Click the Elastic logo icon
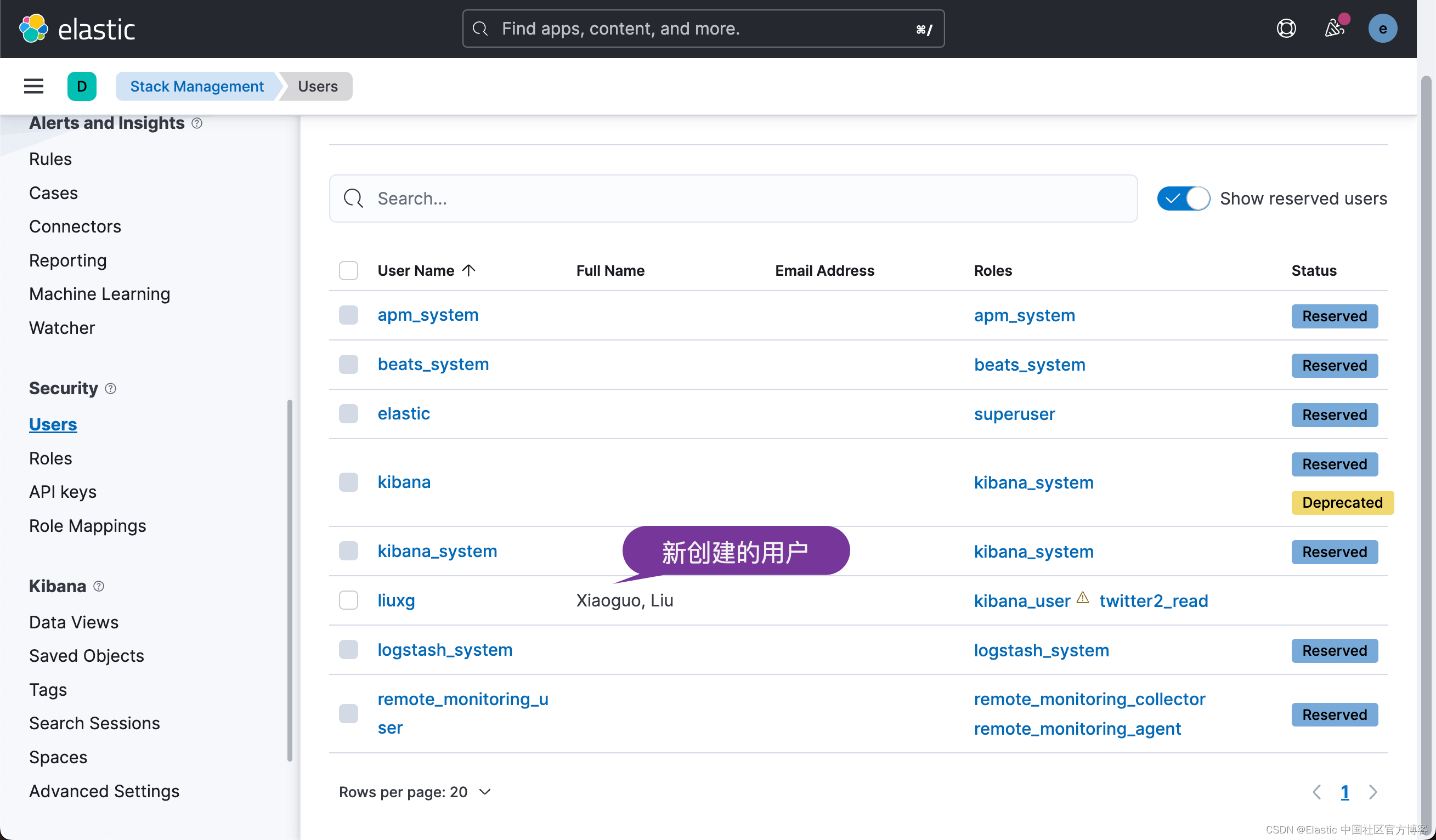 pos(33,29)
